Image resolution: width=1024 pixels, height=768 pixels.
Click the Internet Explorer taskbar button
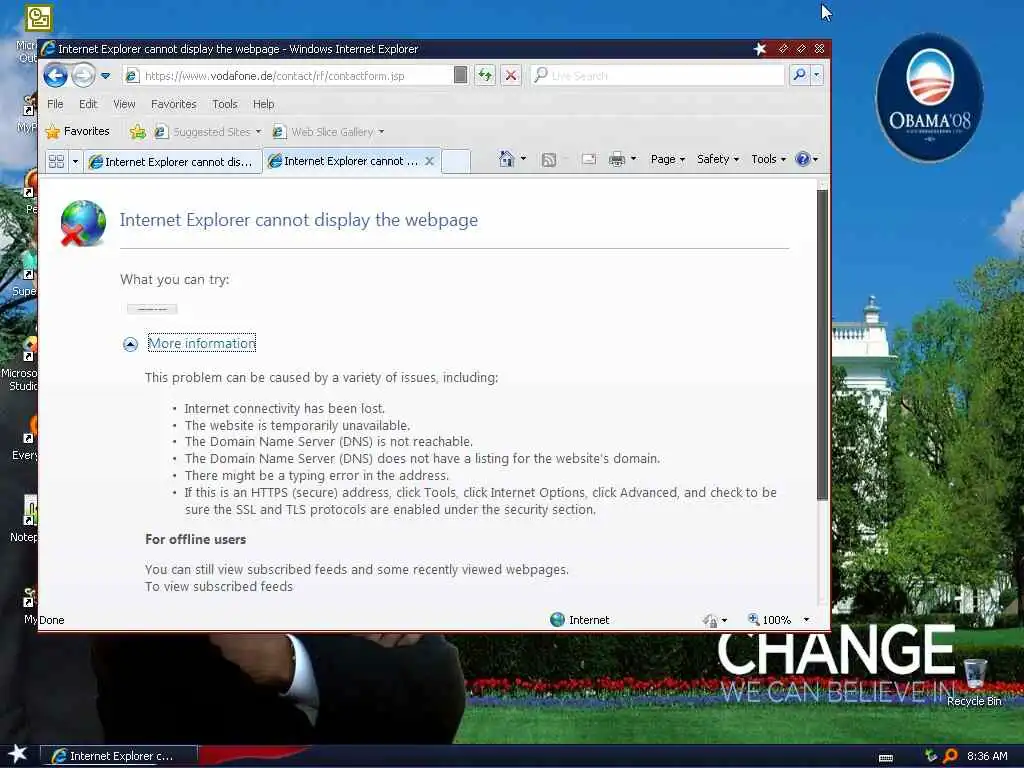[118, 756]
